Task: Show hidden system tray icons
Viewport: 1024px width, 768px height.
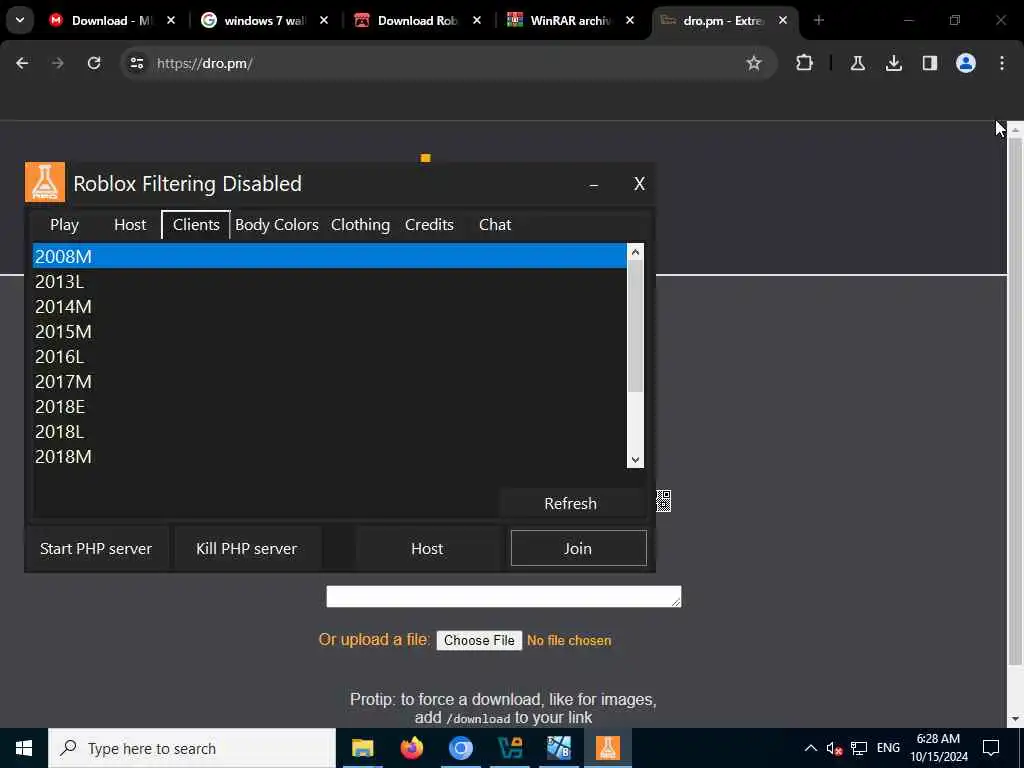Action: 810,748
